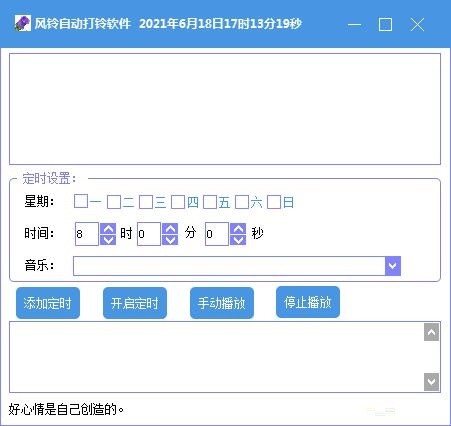
Task: Click the 添加定时 button
Action: click(x=48, y=303)
